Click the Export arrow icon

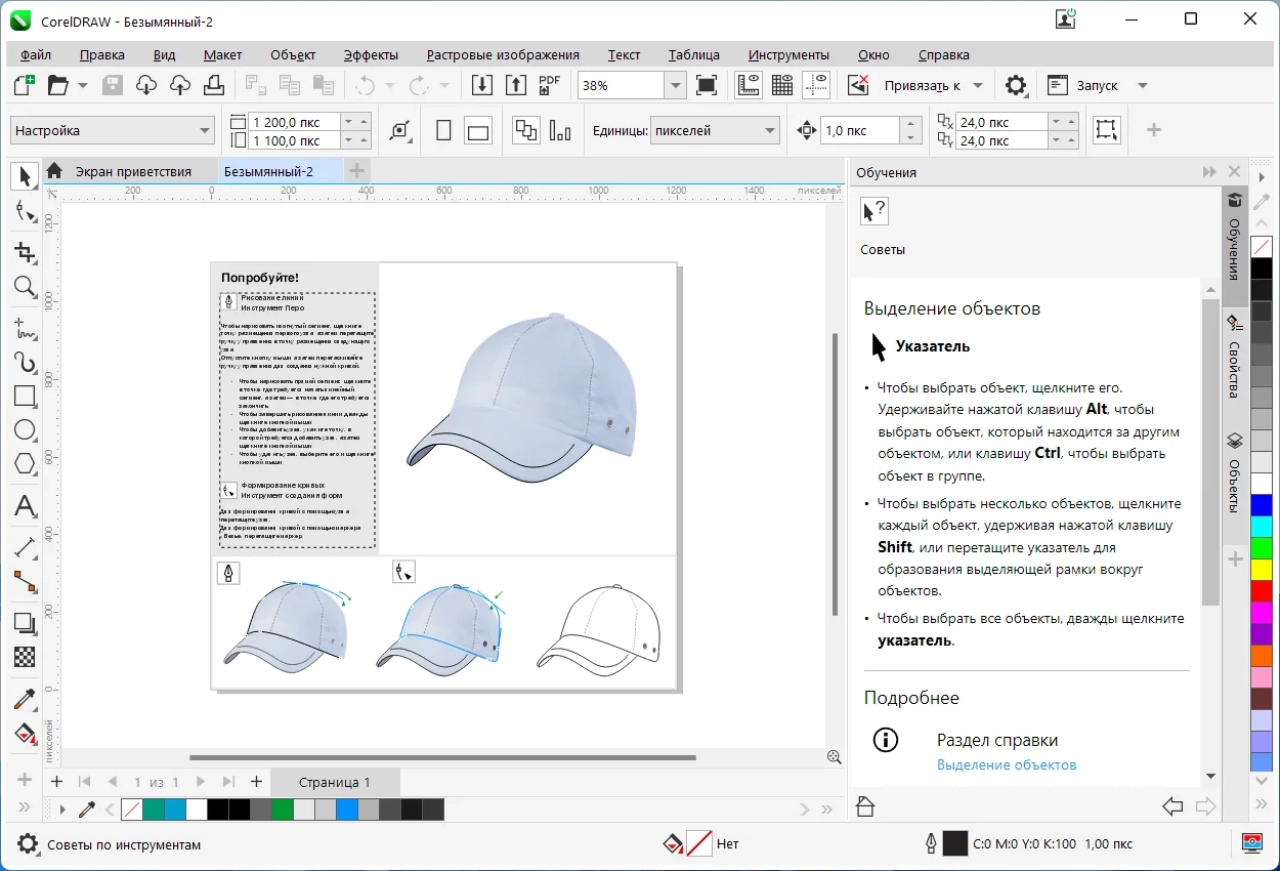point(516,86)
